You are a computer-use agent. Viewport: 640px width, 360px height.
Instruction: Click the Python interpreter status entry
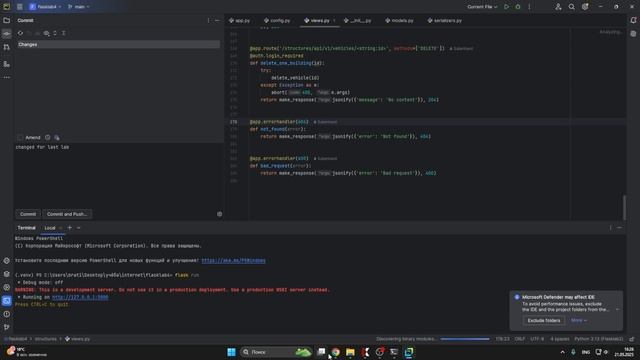[598, 339]
